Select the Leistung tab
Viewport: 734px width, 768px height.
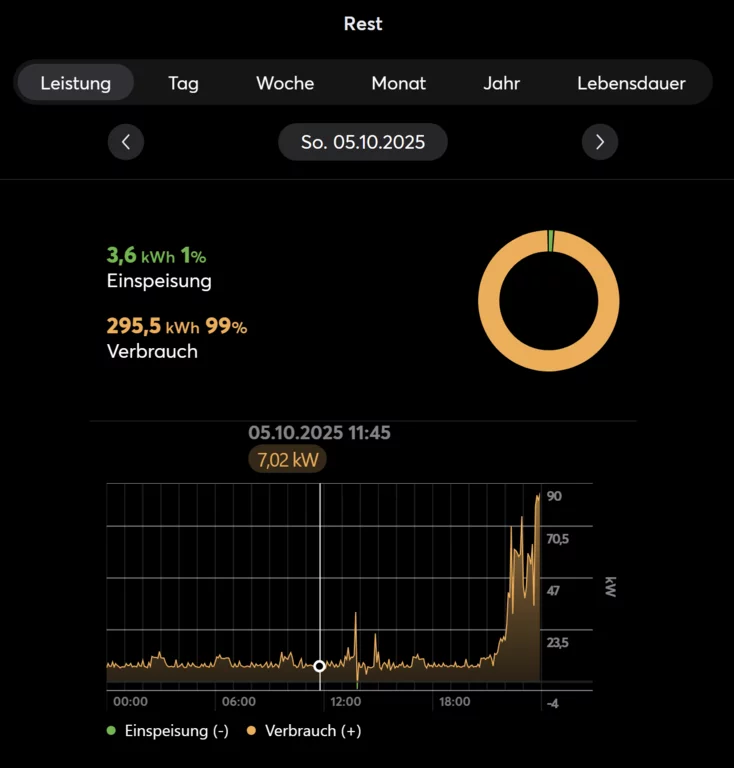[x=75, y=83]
